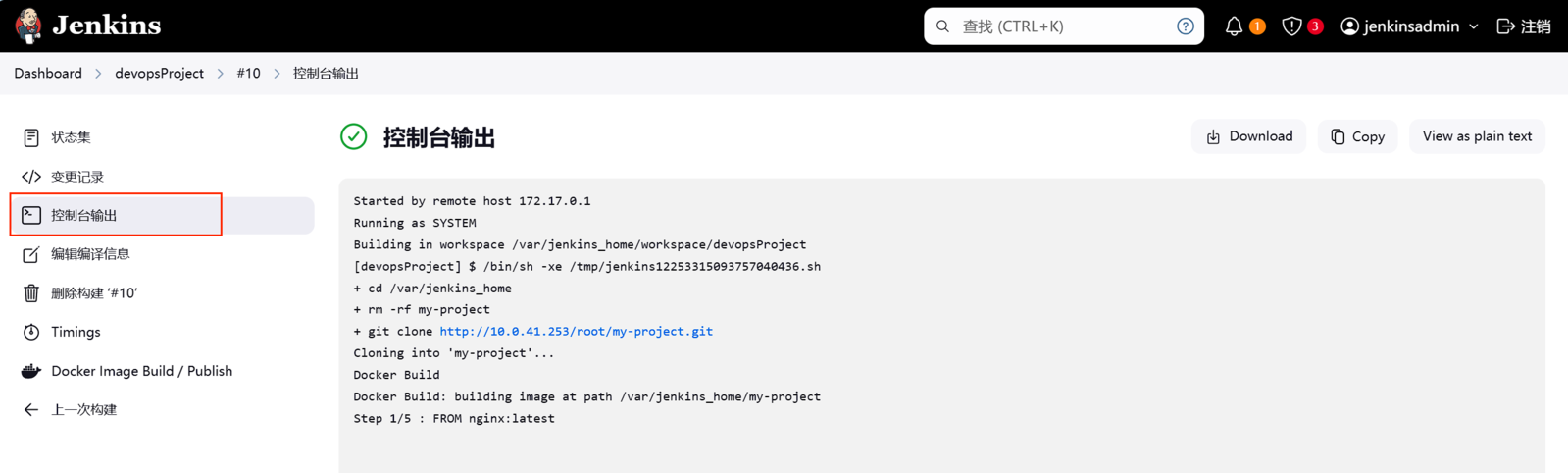Open notifications bell icon
1568x473 pixels.
1234,26
